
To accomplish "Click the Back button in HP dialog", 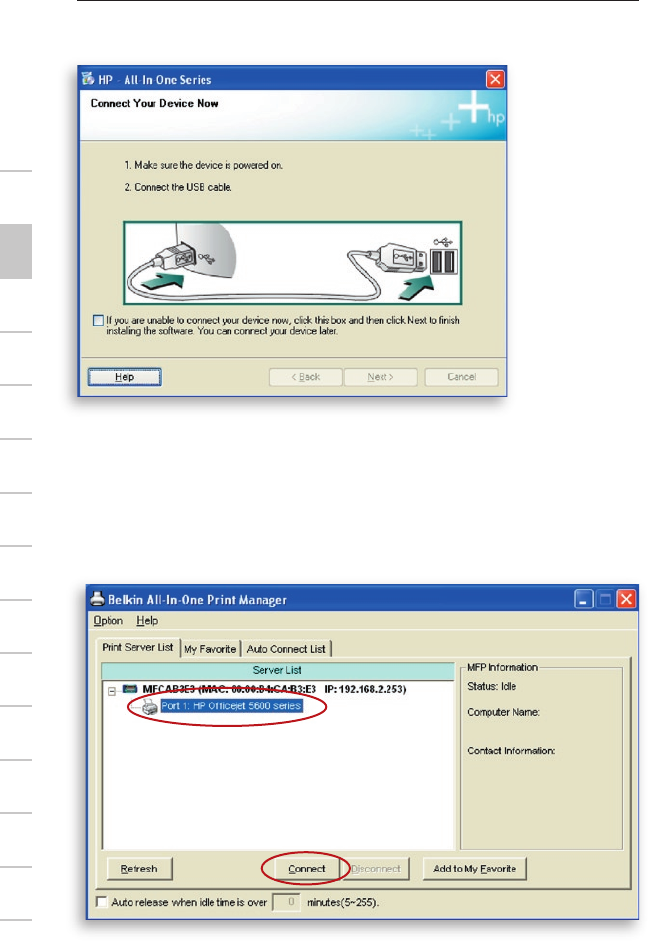I will 305,377.
